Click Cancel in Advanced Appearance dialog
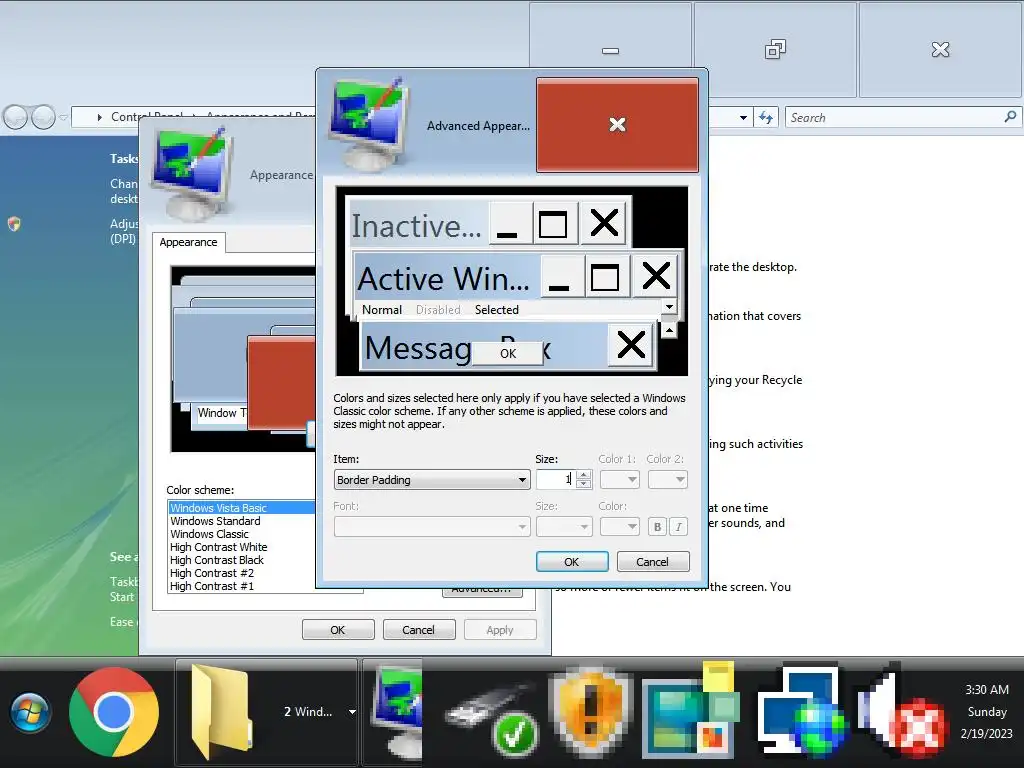 pos(653,562)
